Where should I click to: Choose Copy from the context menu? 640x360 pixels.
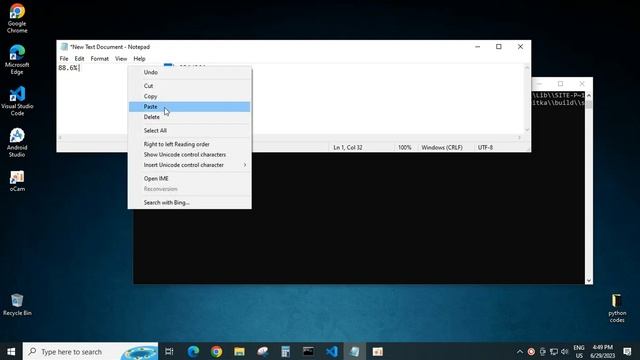pos(189,96)
